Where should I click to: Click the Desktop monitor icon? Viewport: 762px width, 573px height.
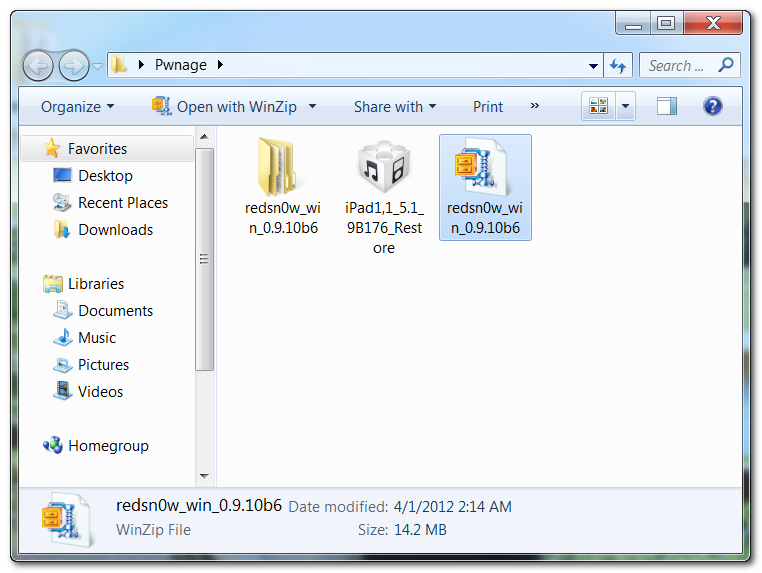pos(62,175)
